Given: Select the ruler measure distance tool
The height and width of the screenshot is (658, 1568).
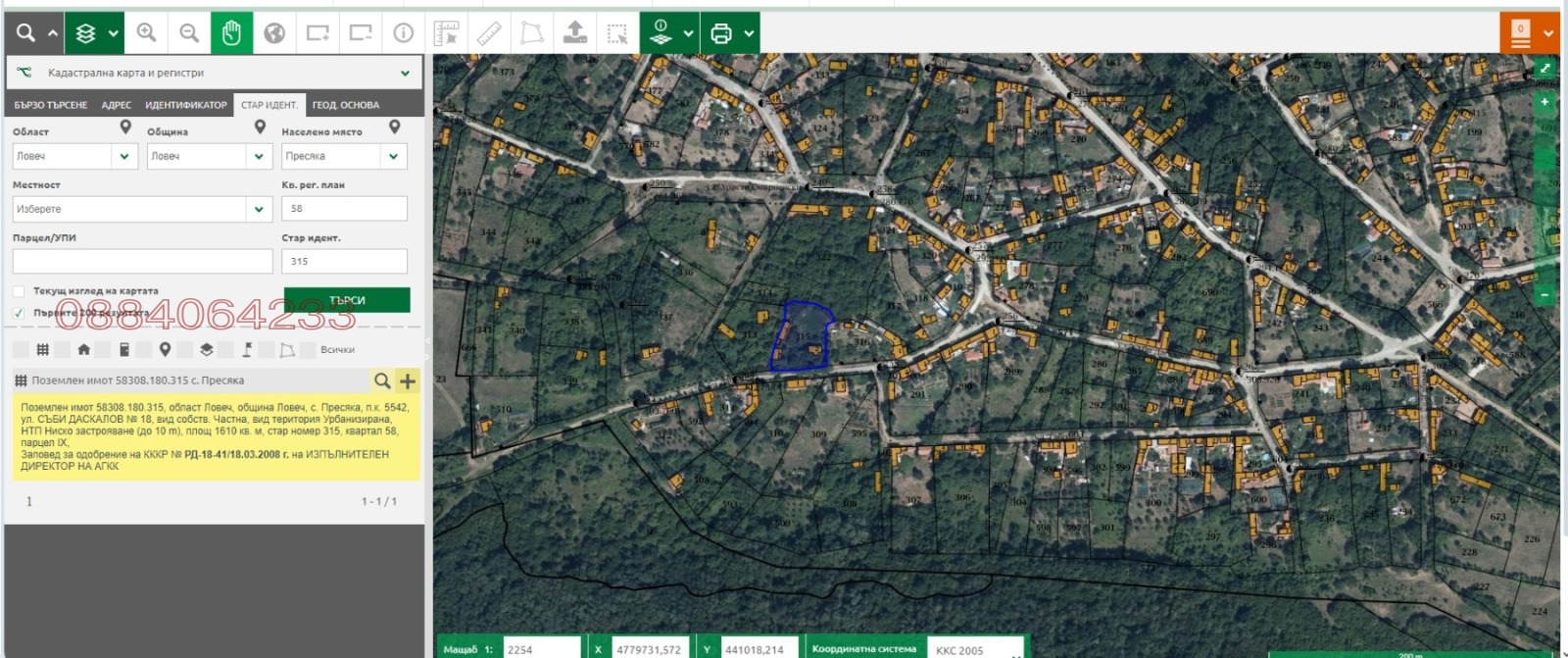Looking at the screenshot, I should click(x=489, y=33).
